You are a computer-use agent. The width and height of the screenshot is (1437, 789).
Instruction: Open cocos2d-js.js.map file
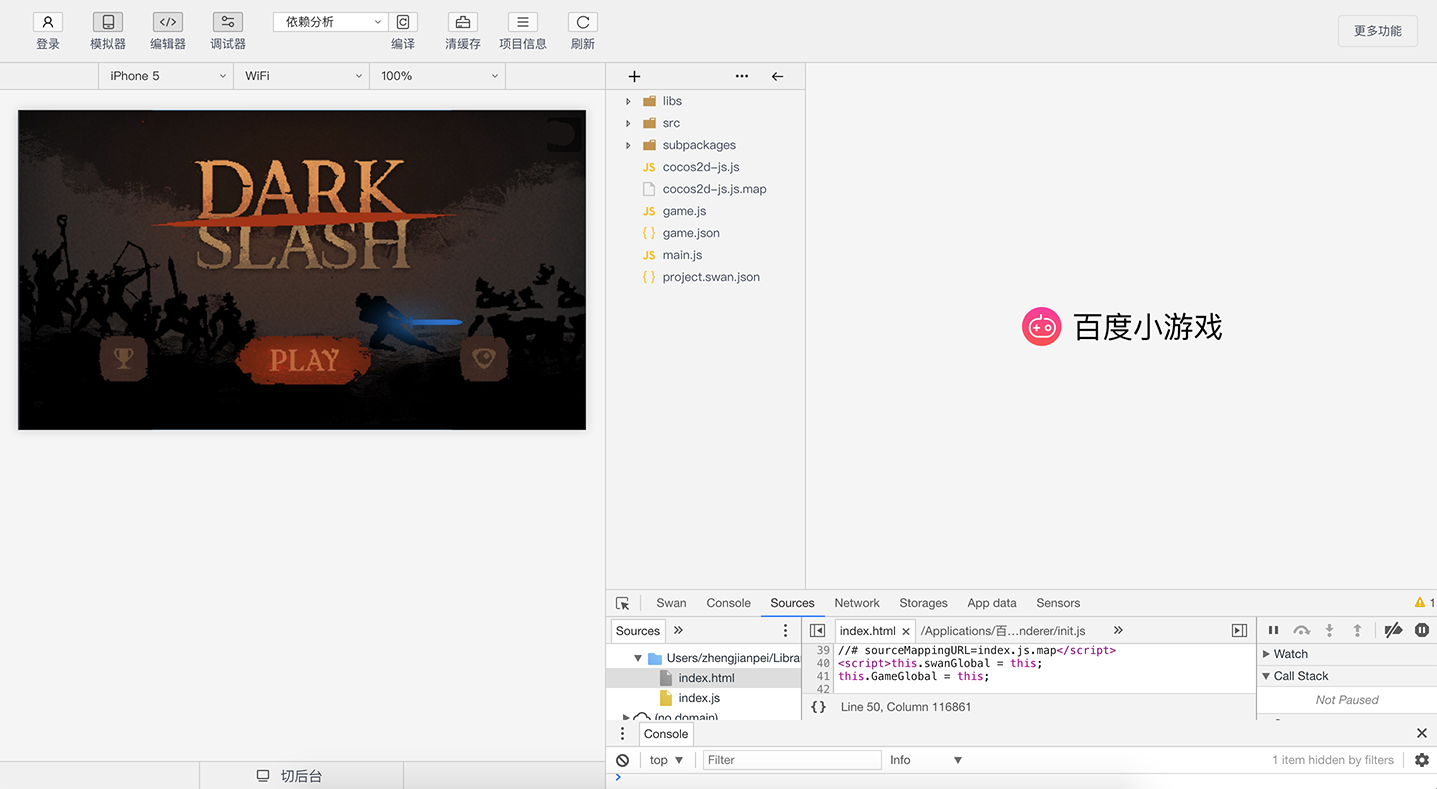click(705, 189)
